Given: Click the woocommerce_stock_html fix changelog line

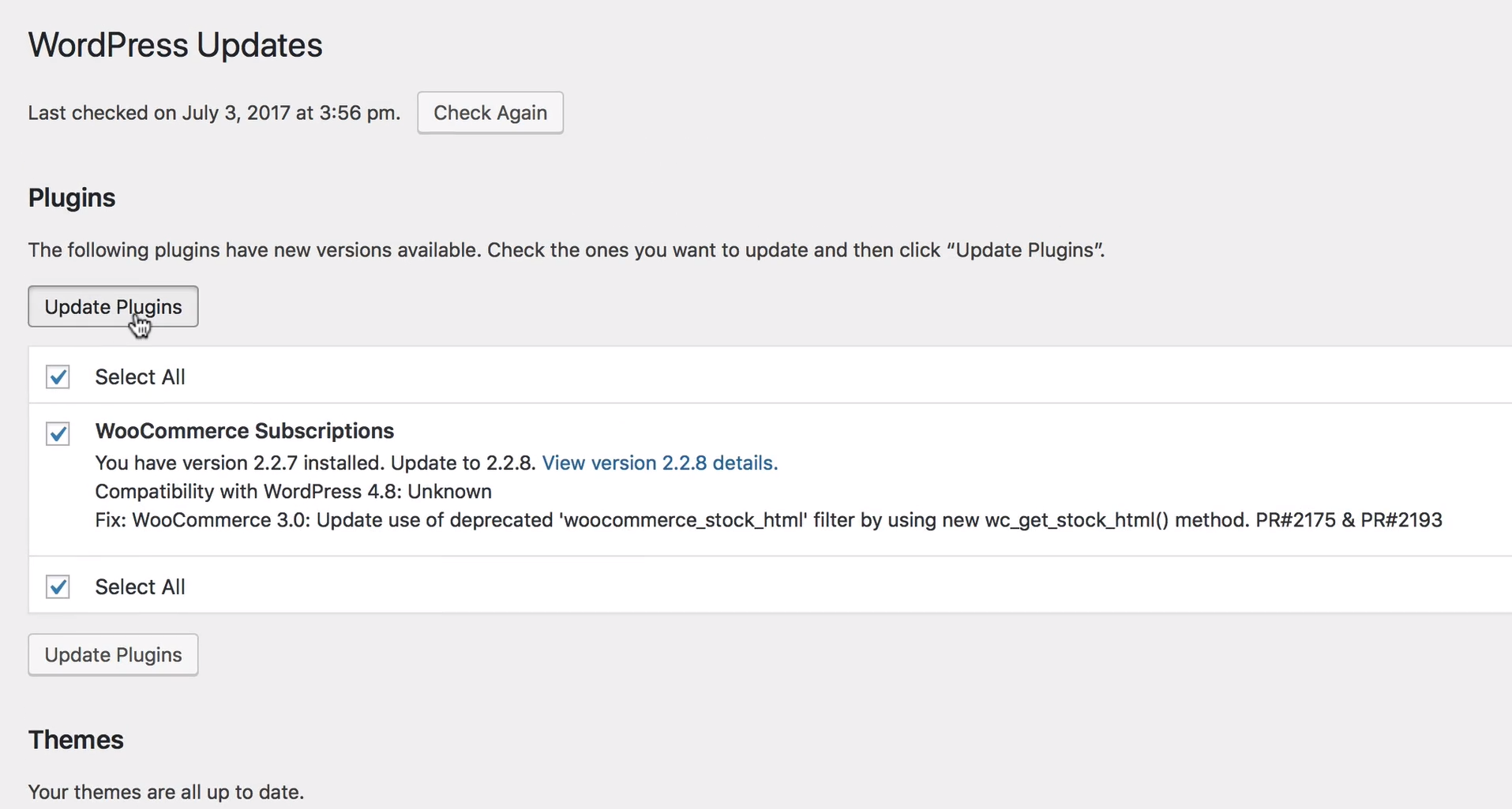Looking at the screenshot, I should (x=671, y=521).
